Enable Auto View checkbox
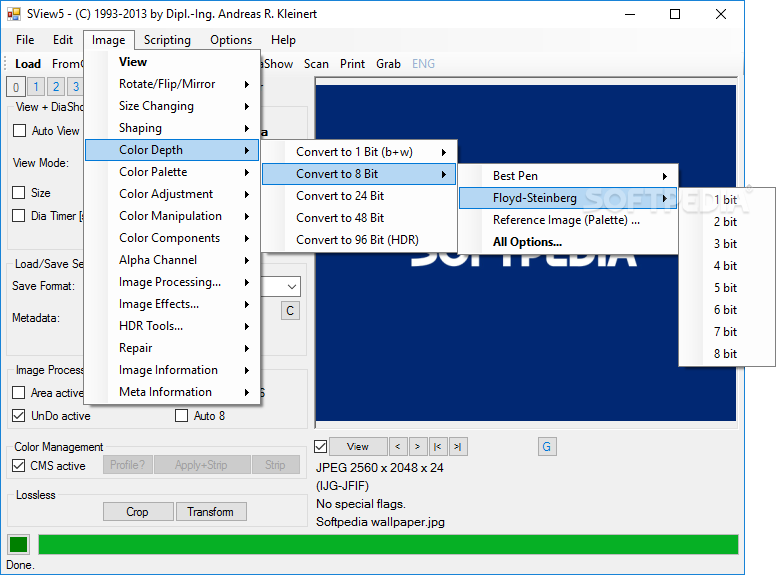The width and height of the screenshot is (776, 575). coord(19,131)
